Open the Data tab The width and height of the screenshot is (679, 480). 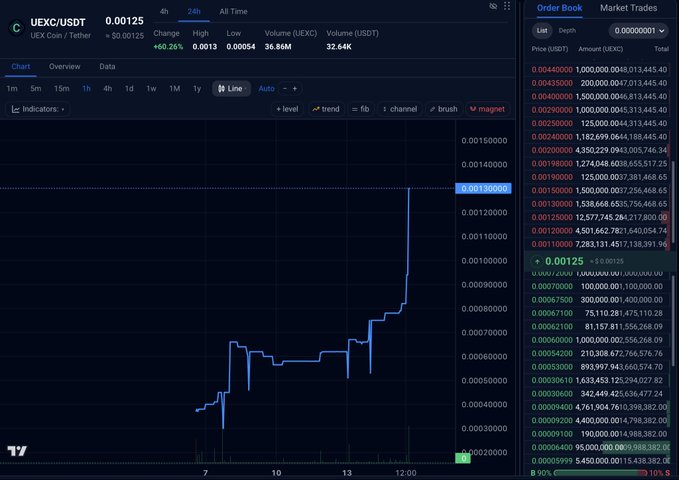107,66
